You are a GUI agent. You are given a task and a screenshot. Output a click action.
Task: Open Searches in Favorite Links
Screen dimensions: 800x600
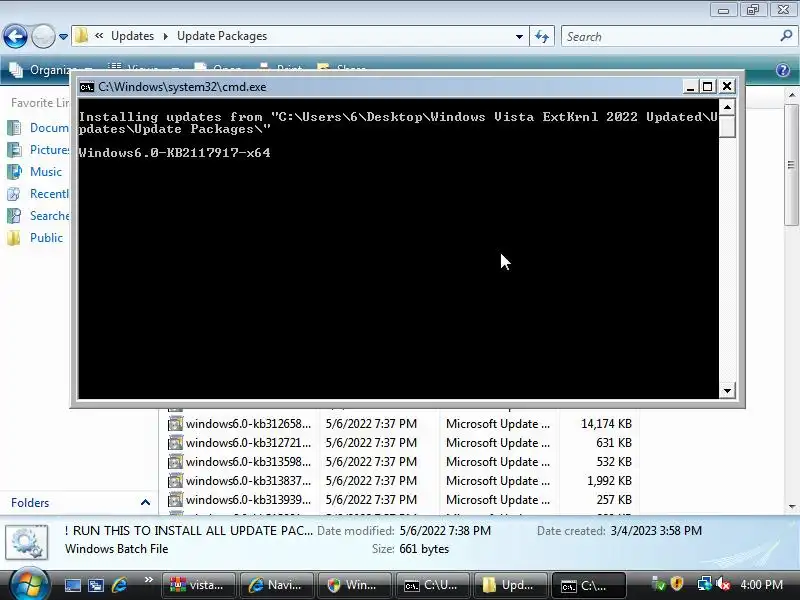point(49,215)
